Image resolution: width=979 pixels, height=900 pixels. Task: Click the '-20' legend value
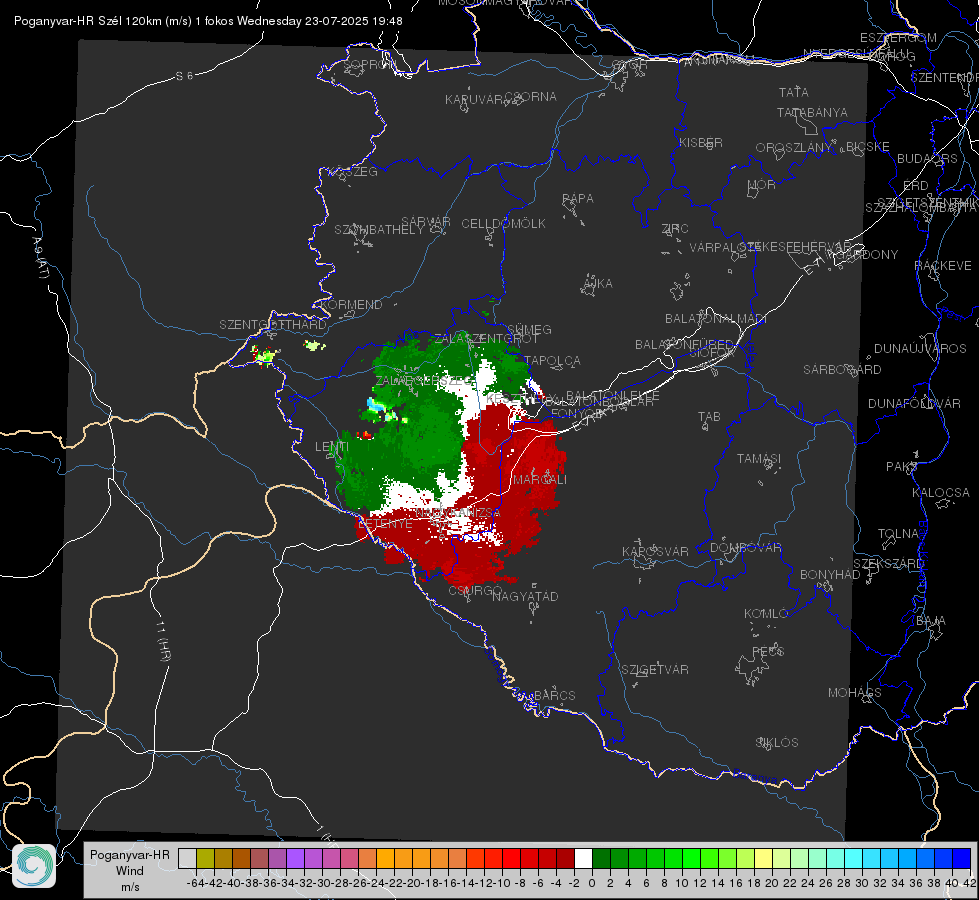click(412, 883)
